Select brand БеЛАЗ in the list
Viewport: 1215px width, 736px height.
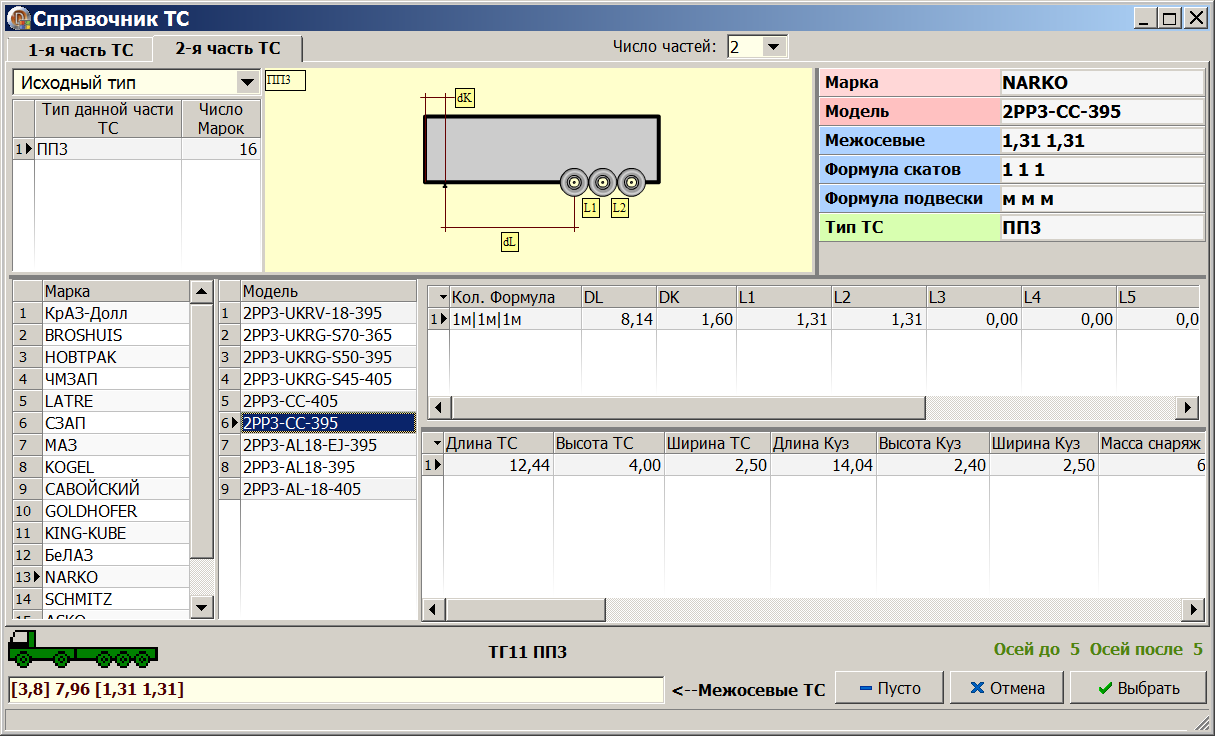(115, 555)
